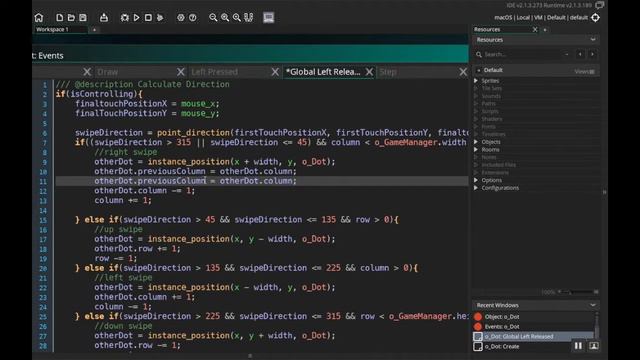Click the user profile icon bottom right
Viewport: 640px width, 360px height.
(x=594, y=346)
